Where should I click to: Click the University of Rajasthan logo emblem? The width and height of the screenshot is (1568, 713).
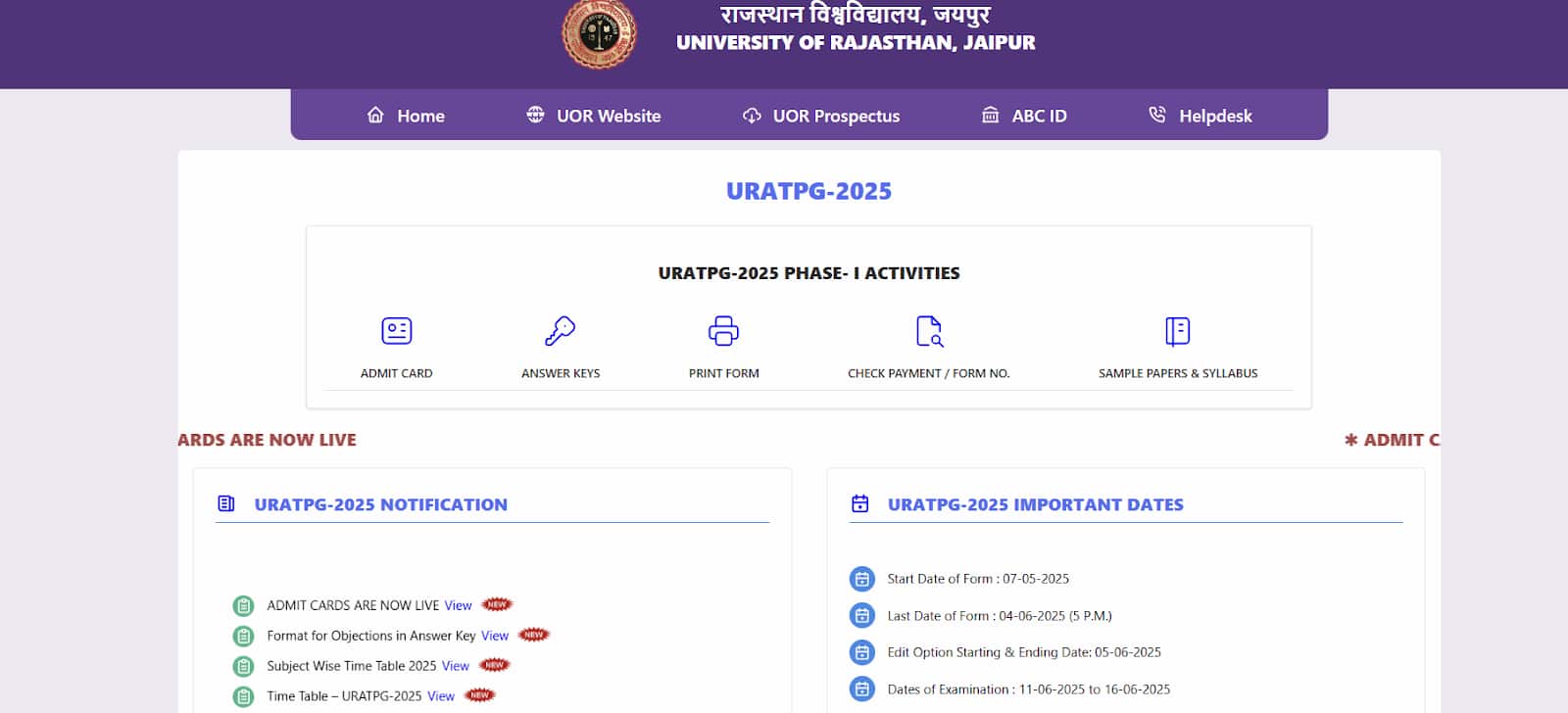click(599, 33)
